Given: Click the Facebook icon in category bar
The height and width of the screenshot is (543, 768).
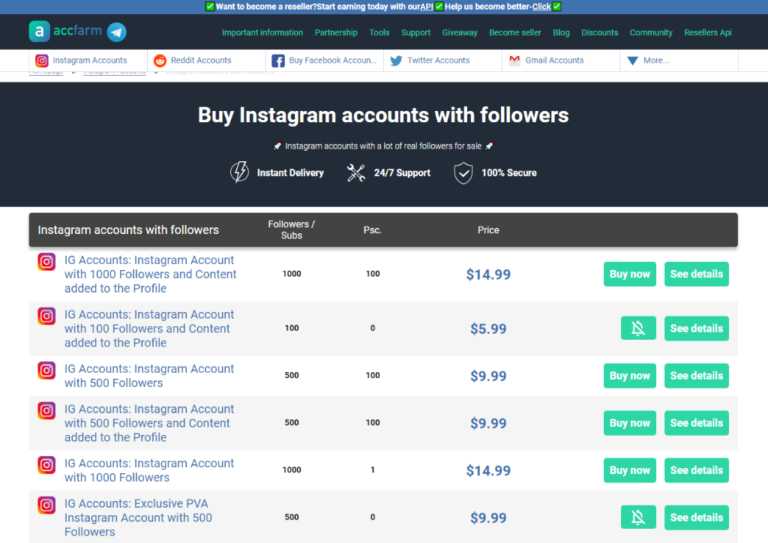Looking at the screenshot, I should (278, 61).
